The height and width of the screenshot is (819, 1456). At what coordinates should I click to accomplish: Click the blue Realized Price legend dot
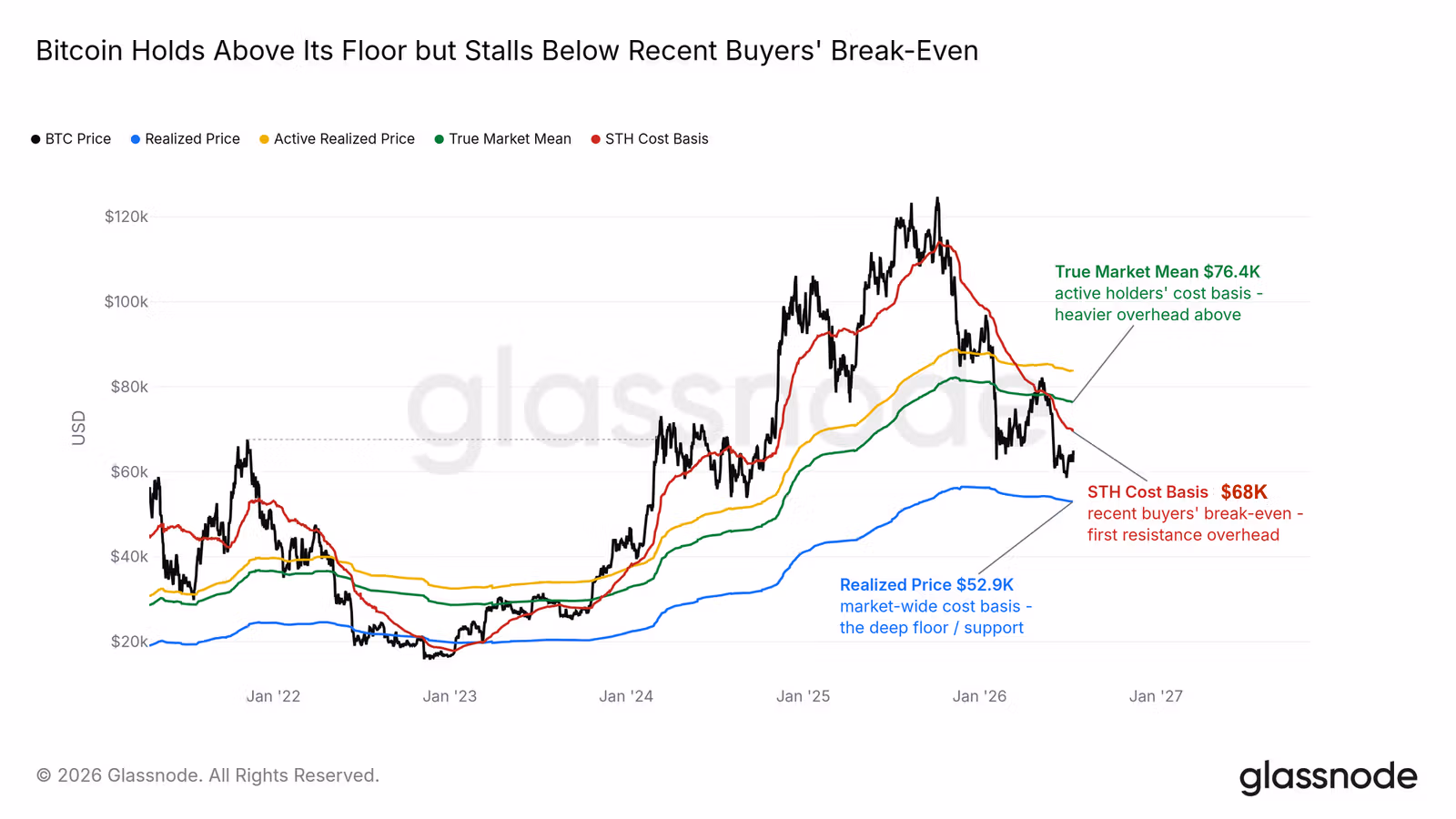pos(136,139)
